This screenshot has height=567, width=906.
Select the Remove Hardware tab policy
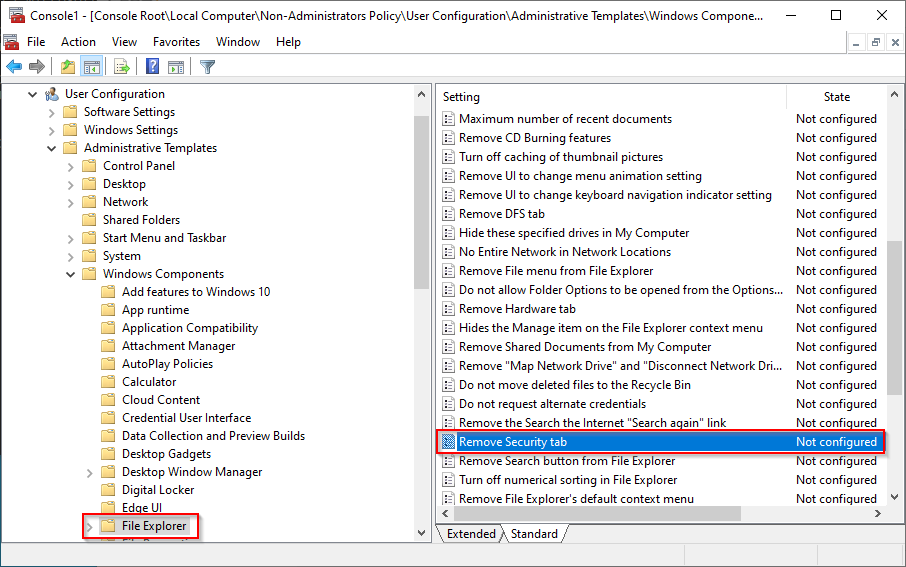click(517, 309)
